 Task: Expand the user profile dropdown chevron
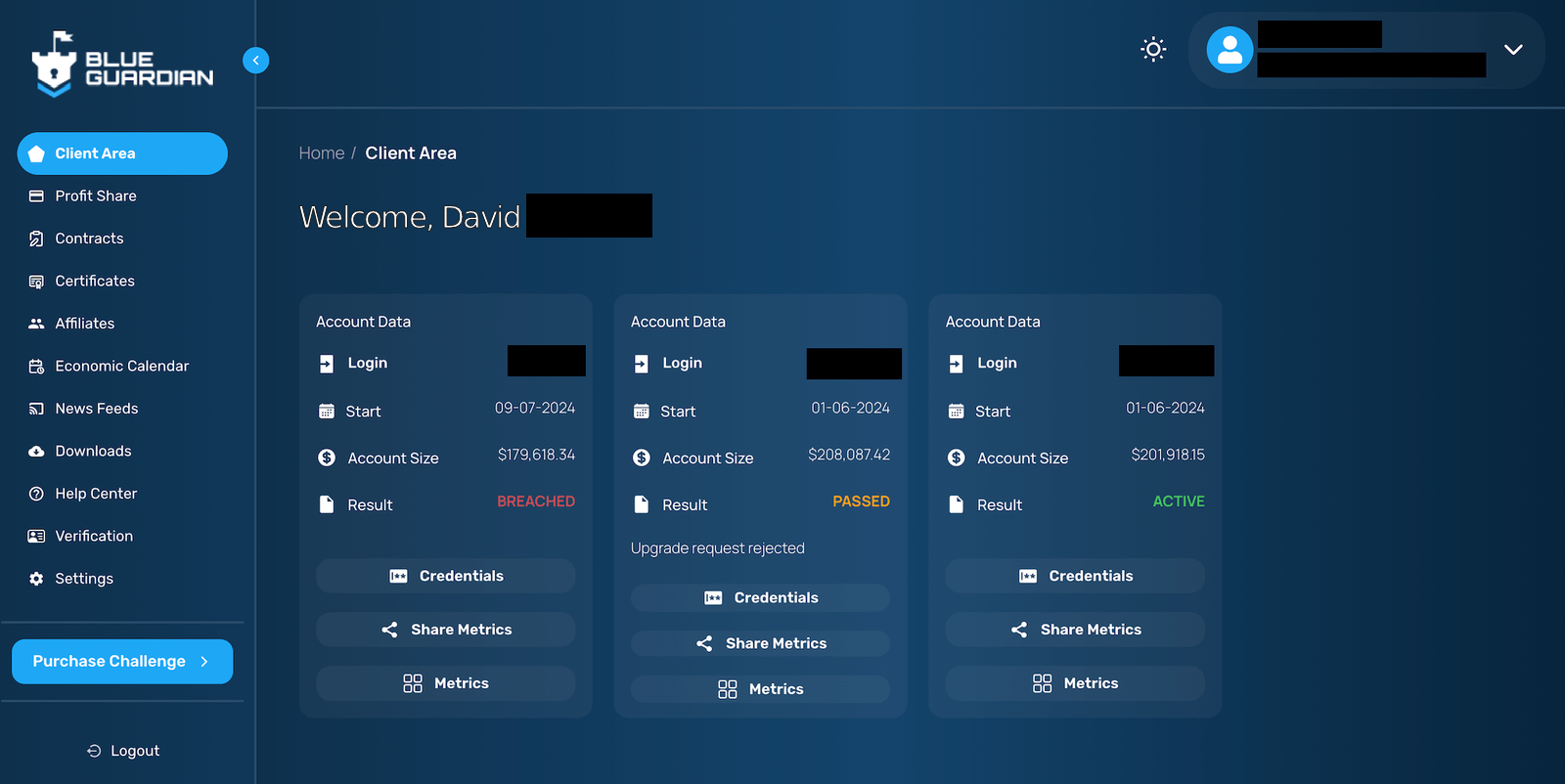coord(1512,50)
